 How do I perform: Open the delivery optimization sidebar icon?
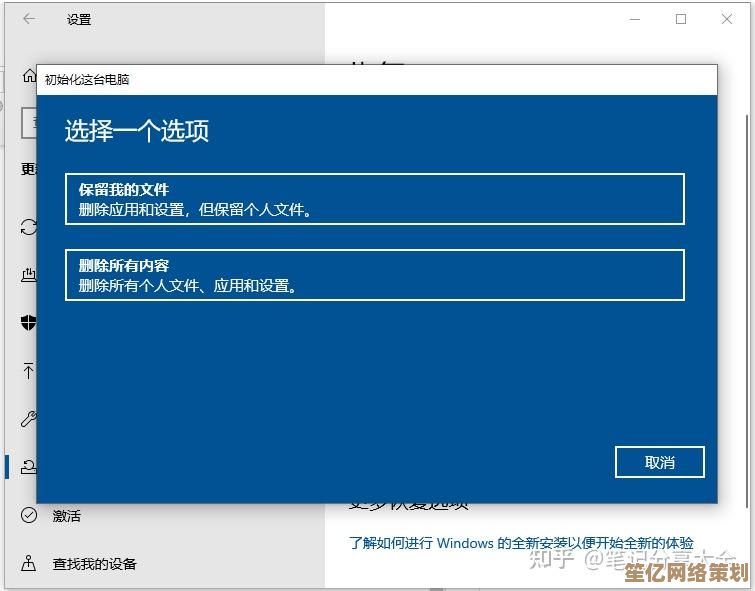click(29, 275)
